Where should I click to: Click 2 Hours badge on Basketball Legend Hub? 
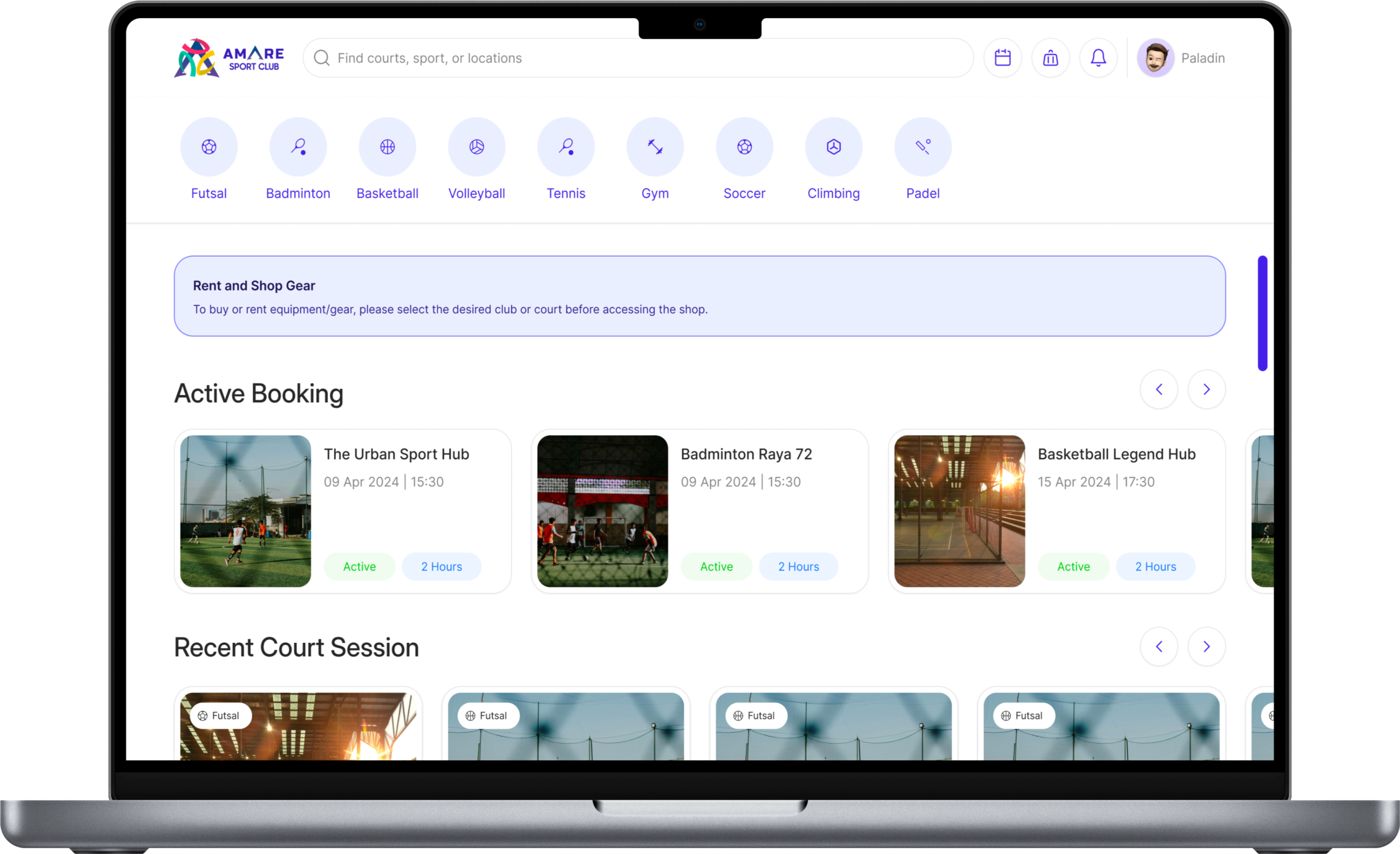click(1155, 566)
